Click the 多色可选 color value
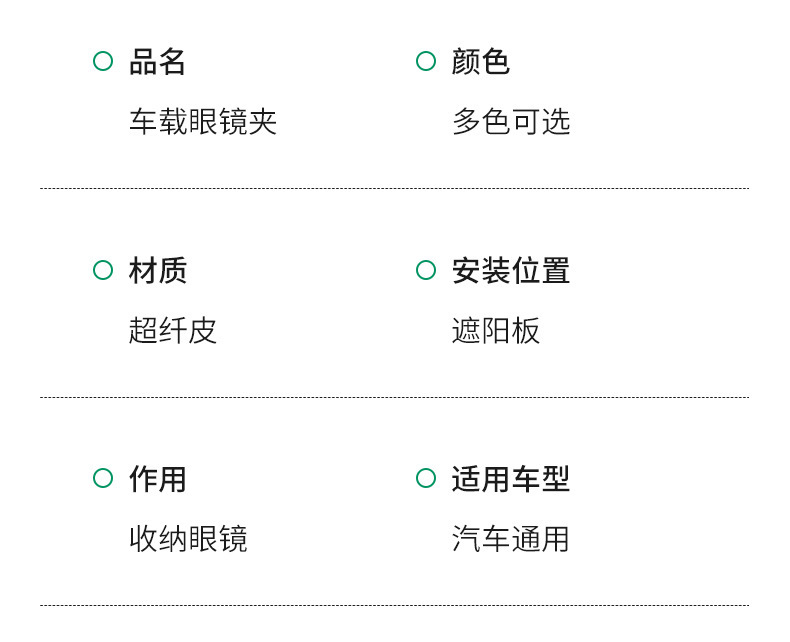The height and width of the screenshot is (642, 790). [511, 122]
